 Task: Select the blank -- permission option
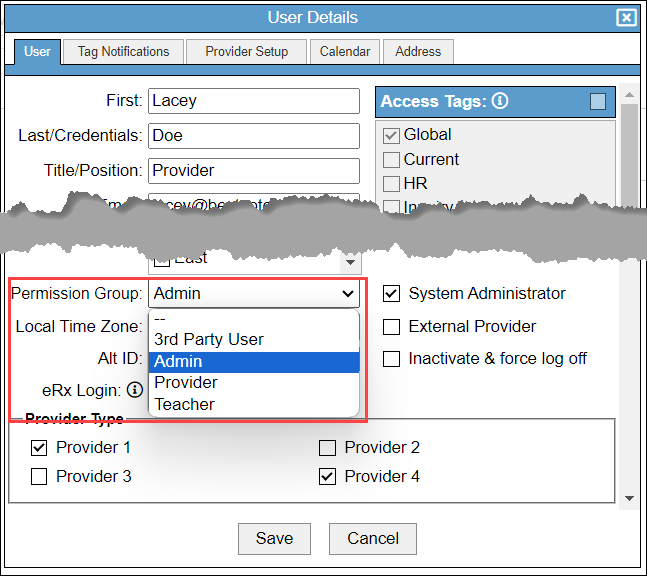[x=254, y=319]
